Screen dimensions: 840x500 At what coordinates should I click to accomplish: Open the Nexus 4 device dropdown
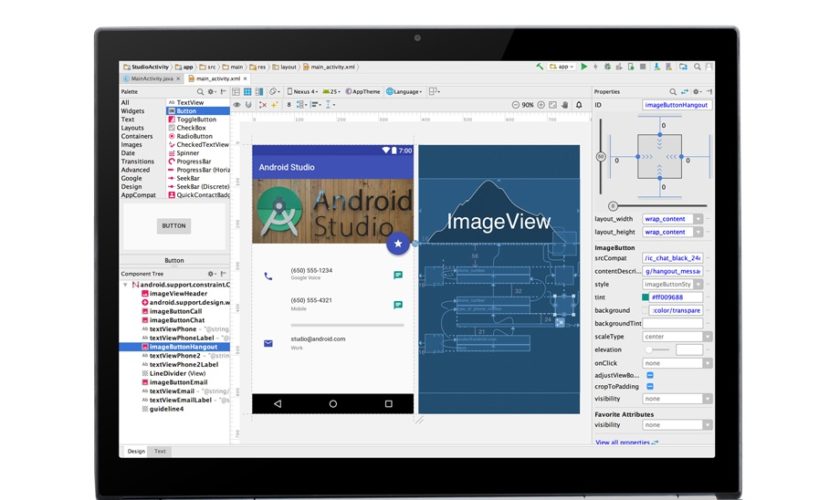tap(303, 91)
